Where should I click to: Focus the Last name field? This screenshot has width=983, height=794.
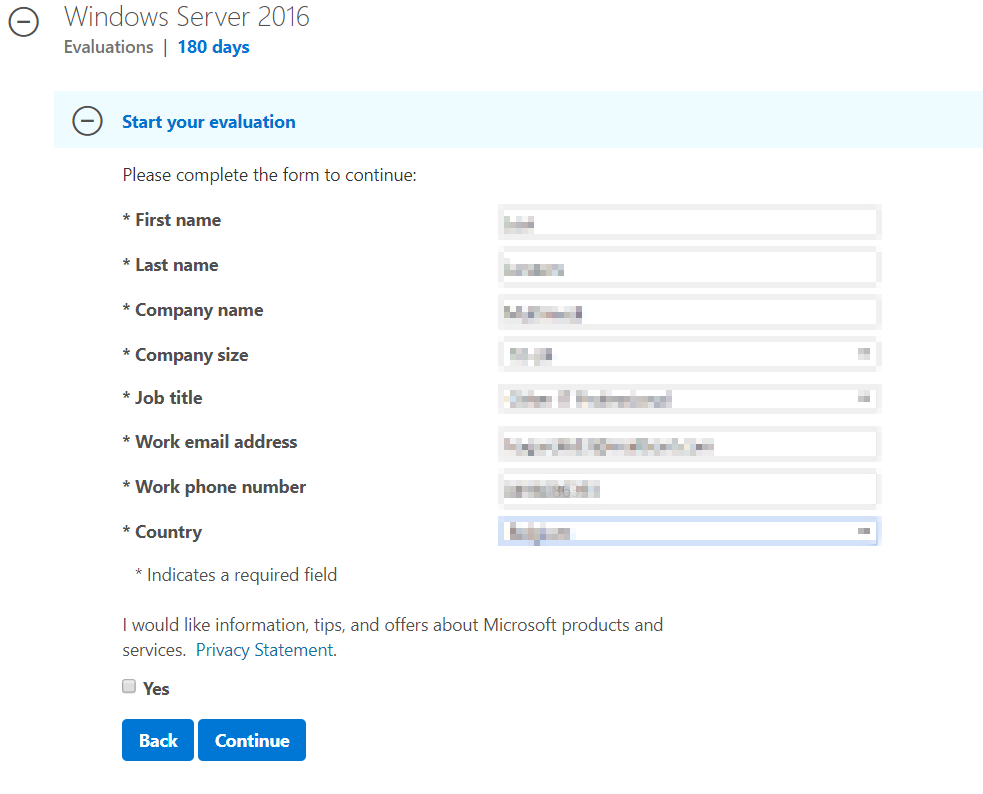coord(690,268)
